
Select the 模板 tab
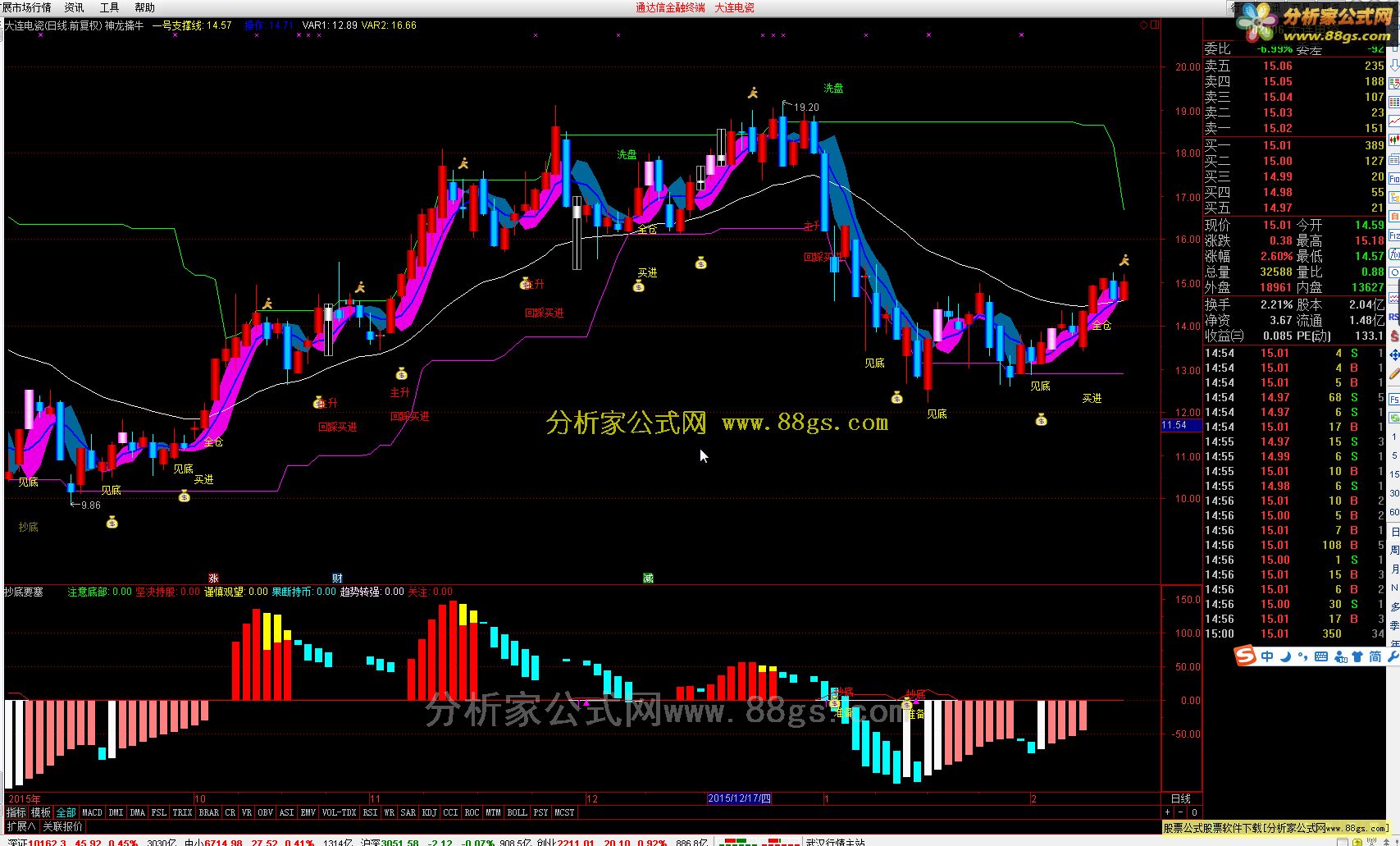pos(40,812)
